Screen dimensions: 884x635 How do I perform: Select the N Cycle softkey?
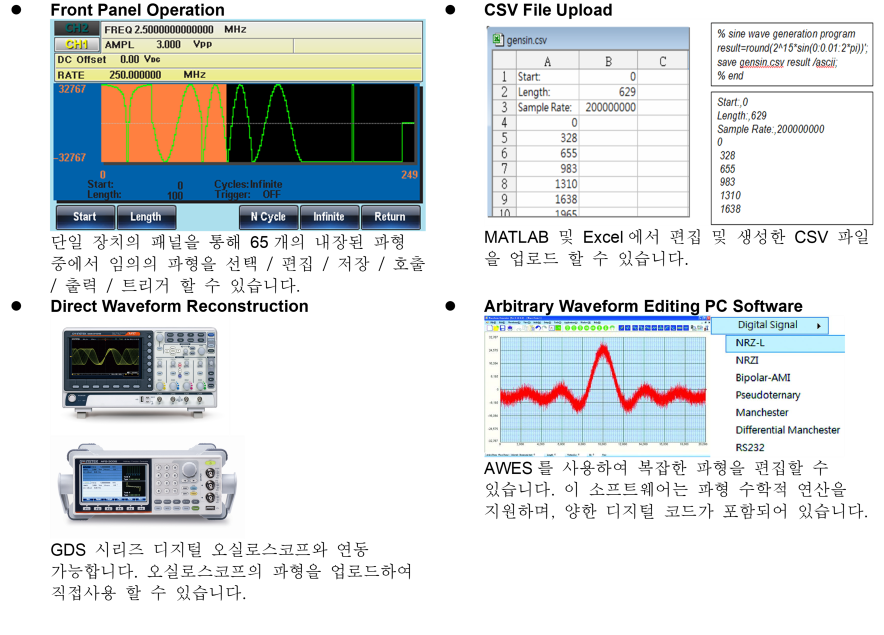tap(268, 217)
